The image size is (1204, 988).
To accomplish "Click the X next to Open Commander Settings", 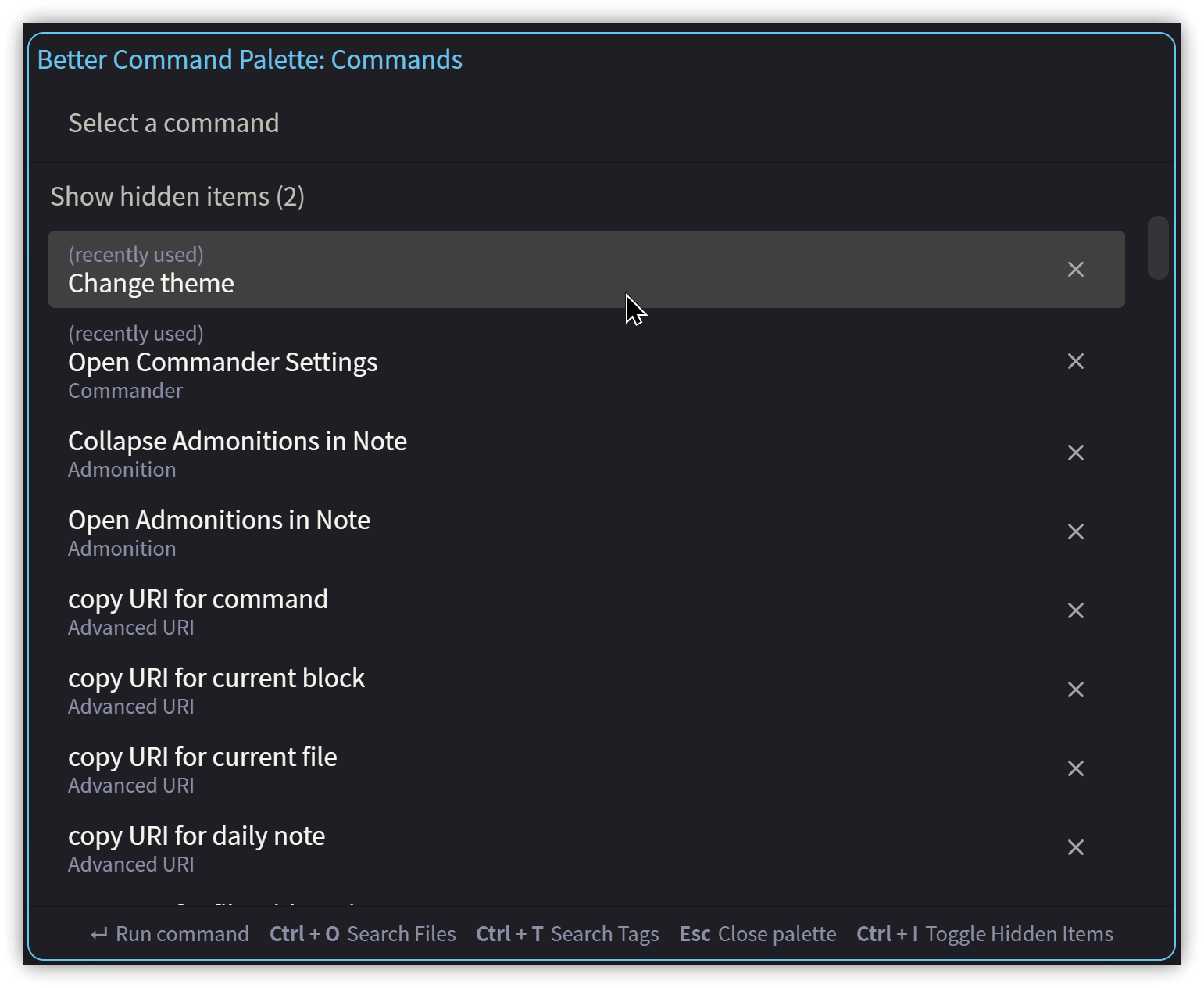I will (1076, 361).
